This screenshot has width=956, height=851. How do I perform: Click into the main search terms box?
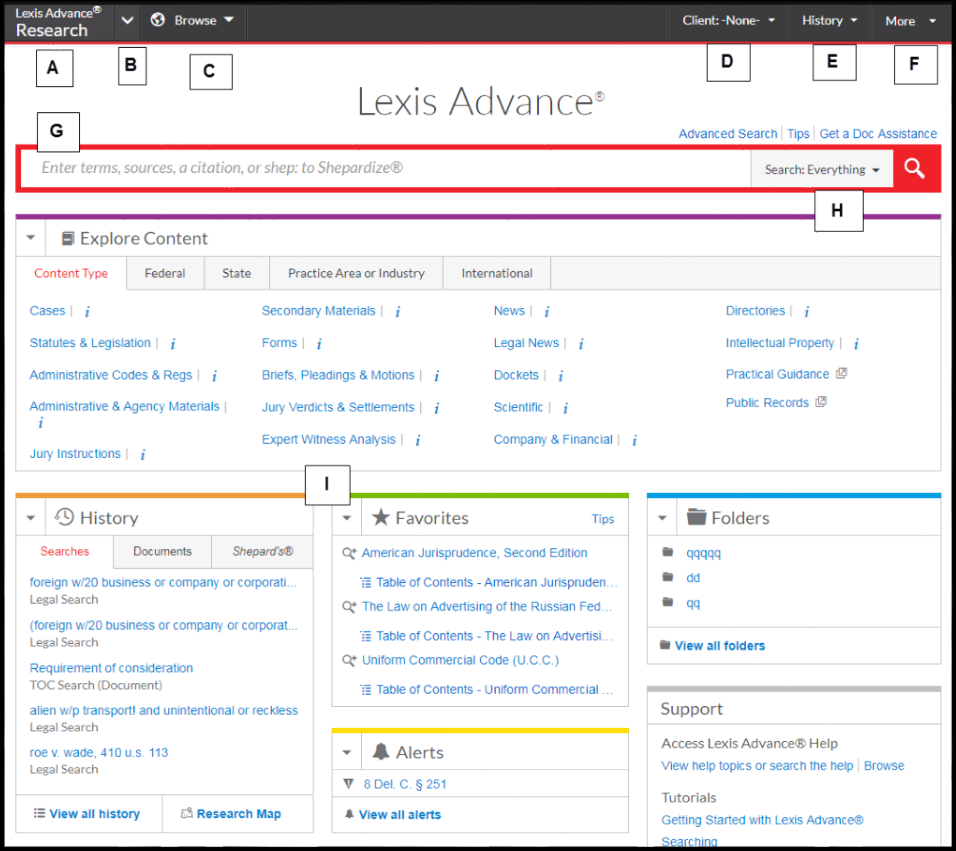pos(385,168)
